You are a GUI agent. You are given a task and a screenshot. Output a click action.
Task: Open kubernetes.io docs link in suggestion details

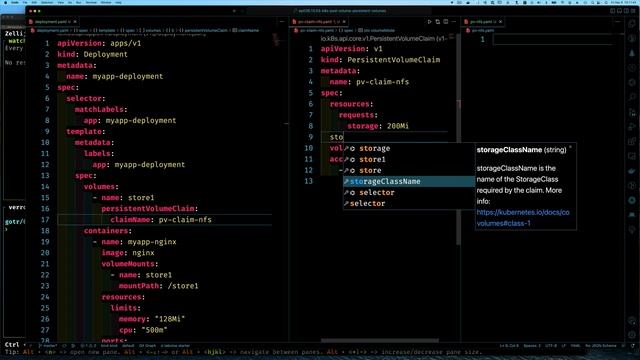(x=523, y=218)
